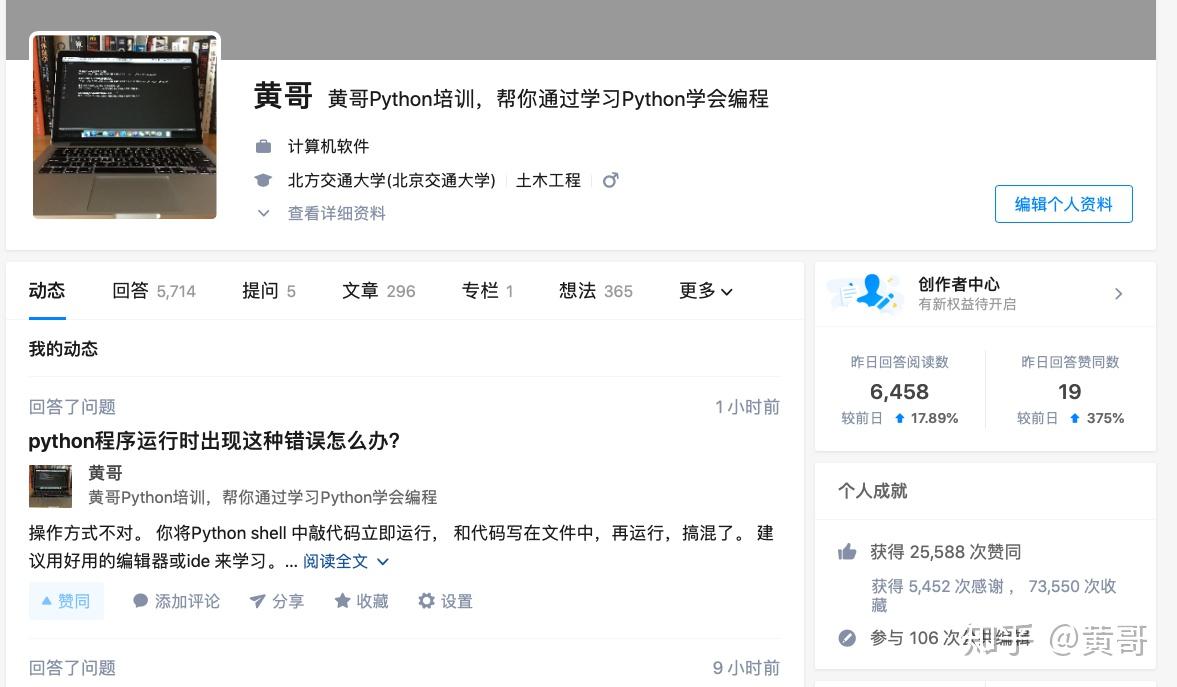The height and width of the screenshot is (687, 1177).
Task: Toggle the 赞同 upvote button
Action: point(66,601)
